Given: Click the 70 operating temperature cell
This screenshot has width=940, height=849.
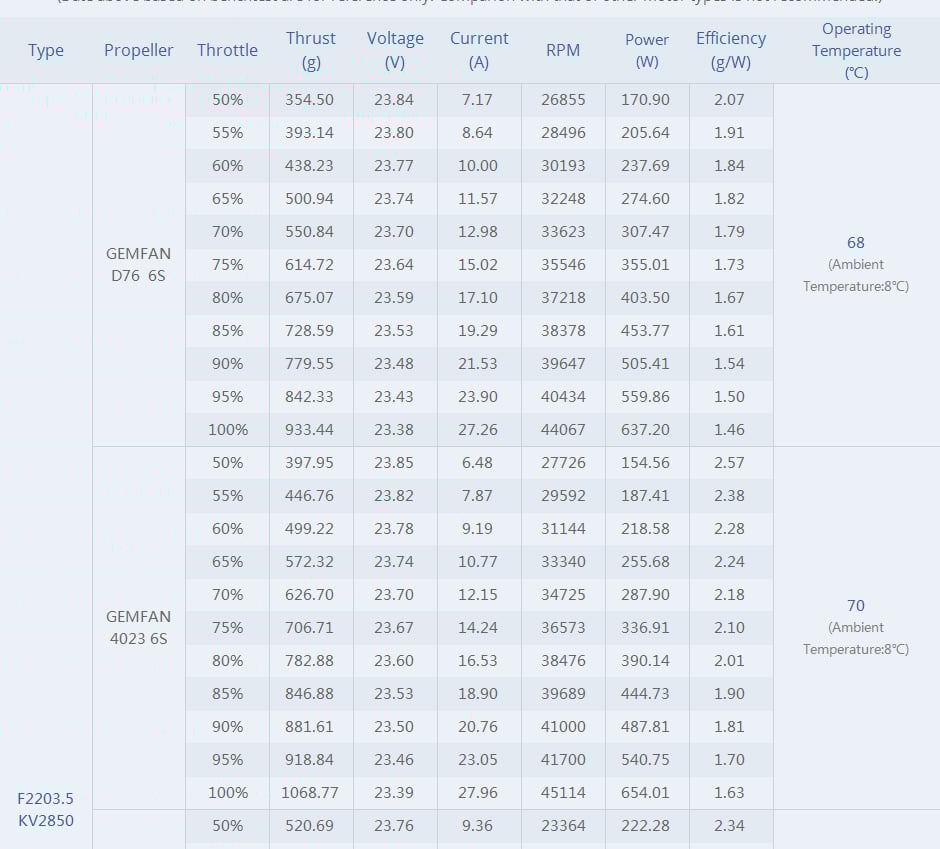Looking at the screenshot, I should click(x=856, y=627).
